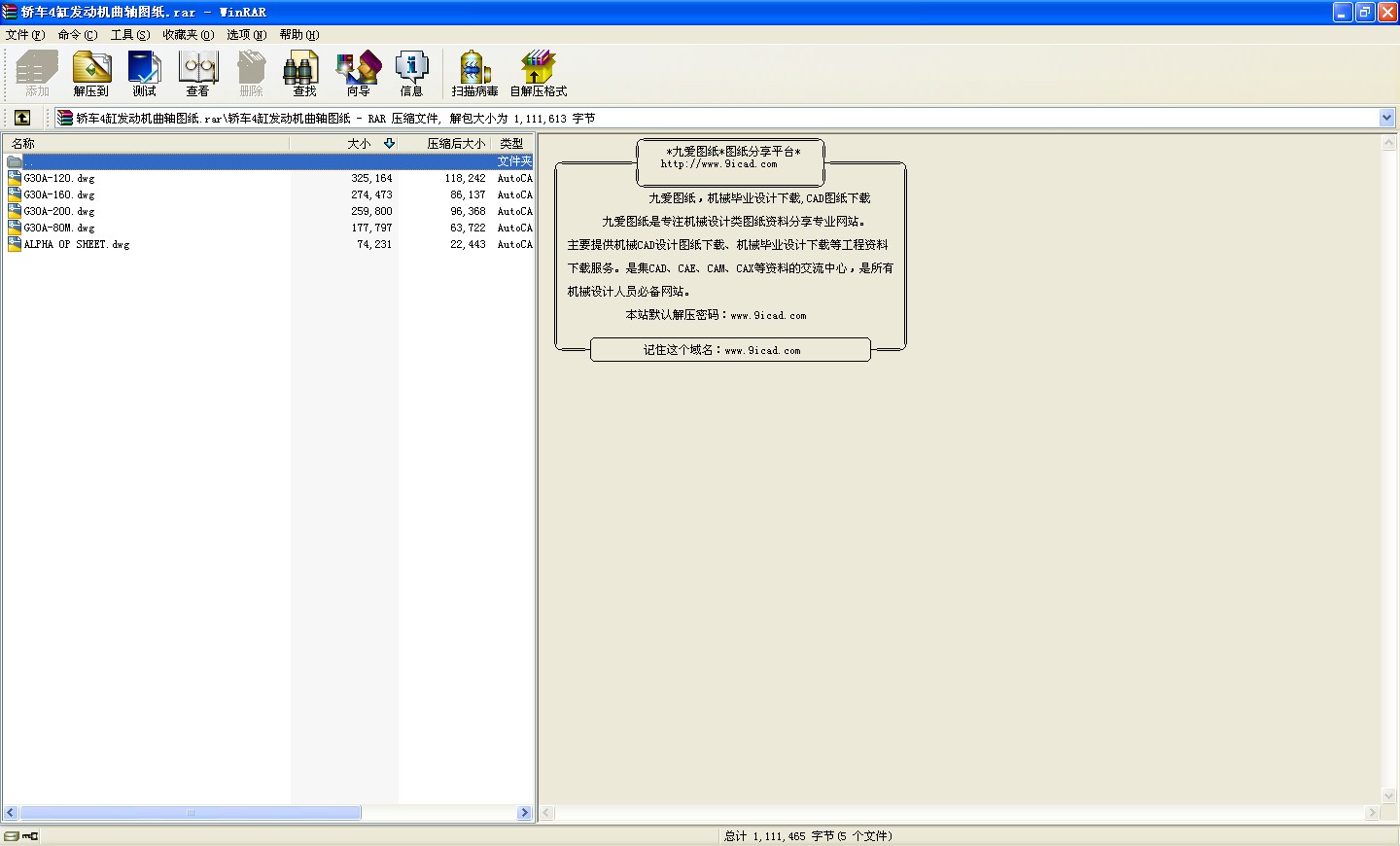Open the File (文件) menu
The width and height of the screenshot is (1400, 846).
click(24, 34)
